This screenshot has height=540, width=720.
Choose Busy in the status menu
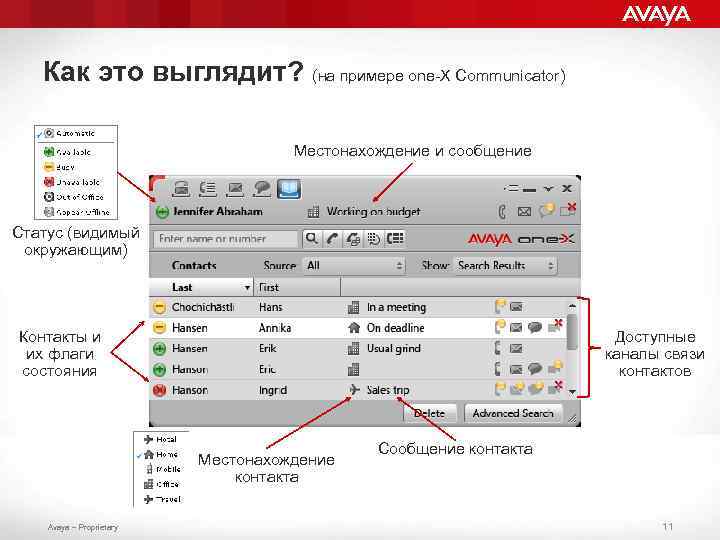click(x=59, y=167)
